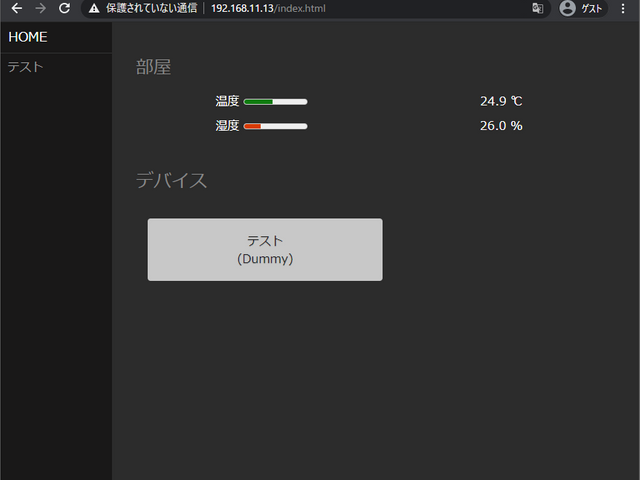Image resolution: width=640 pixels, height=480 pixels.
Task: Open the テスト sidebar item
Action: pos(56,67)
